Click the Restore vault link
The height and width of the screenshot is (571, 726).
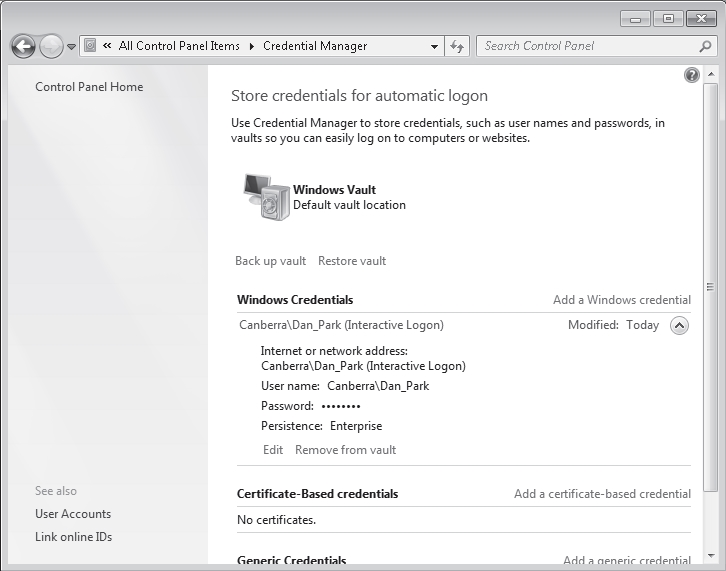click(352, 261)
